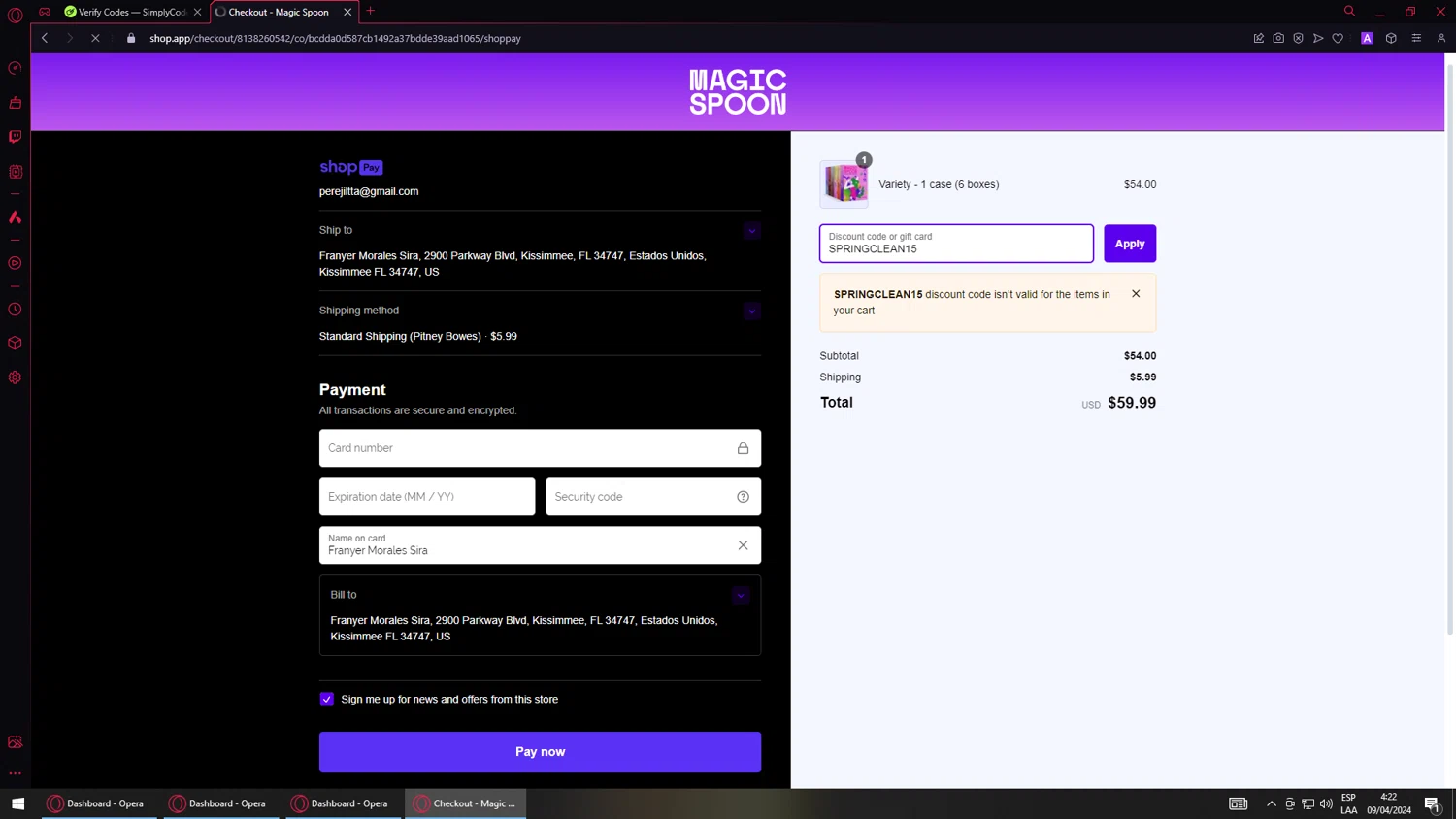
Task: Open Aria AI icon in sidebar
Action: pos(15,217)
